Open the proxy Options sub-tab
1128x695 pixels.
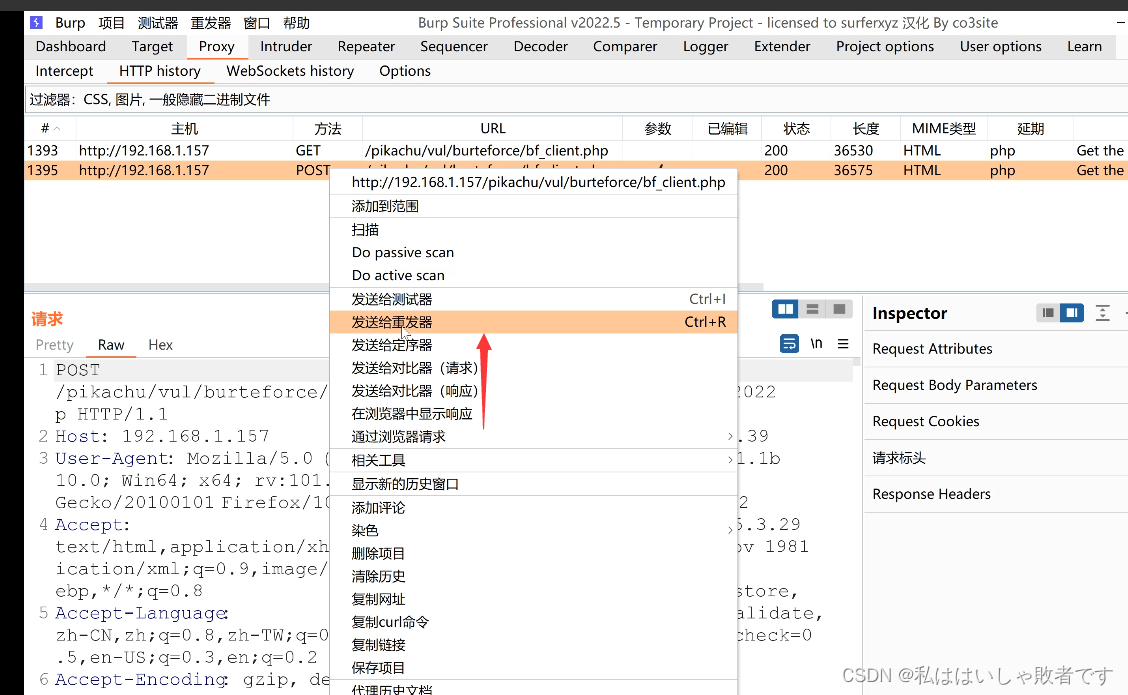[x=405, y=71]
